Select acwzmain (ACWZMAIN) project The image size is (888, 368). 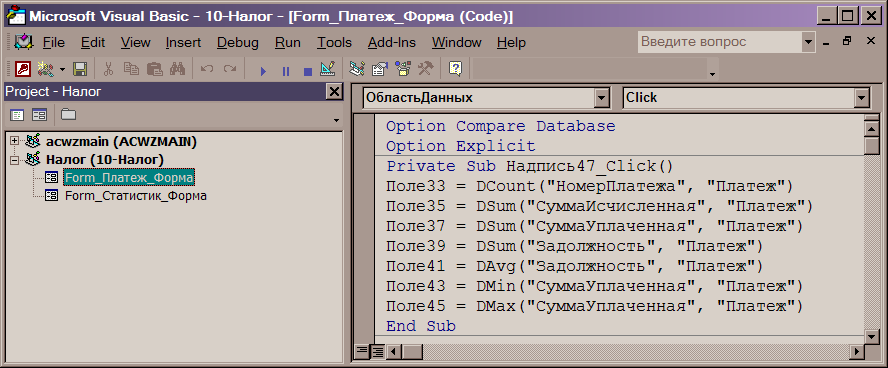click(x=121, y=142)
